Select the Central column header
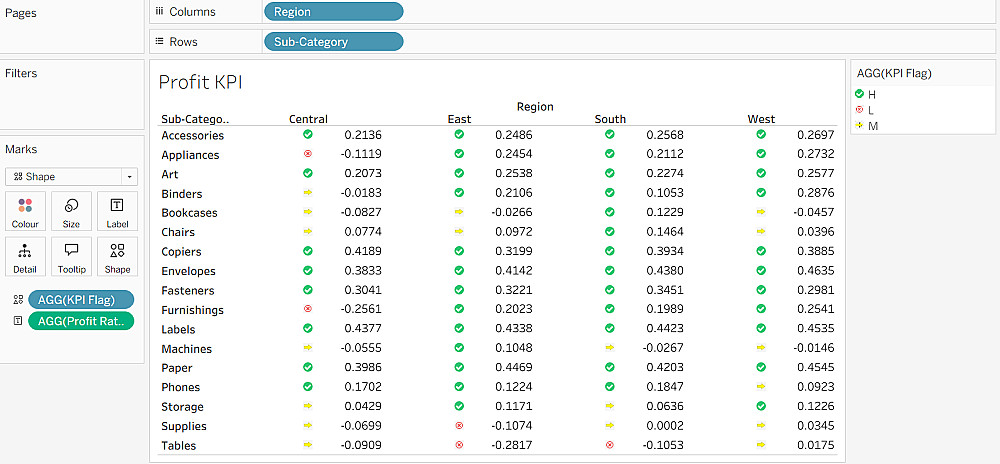This screenshot has height=464, width=1000. (x=308, y=119)
